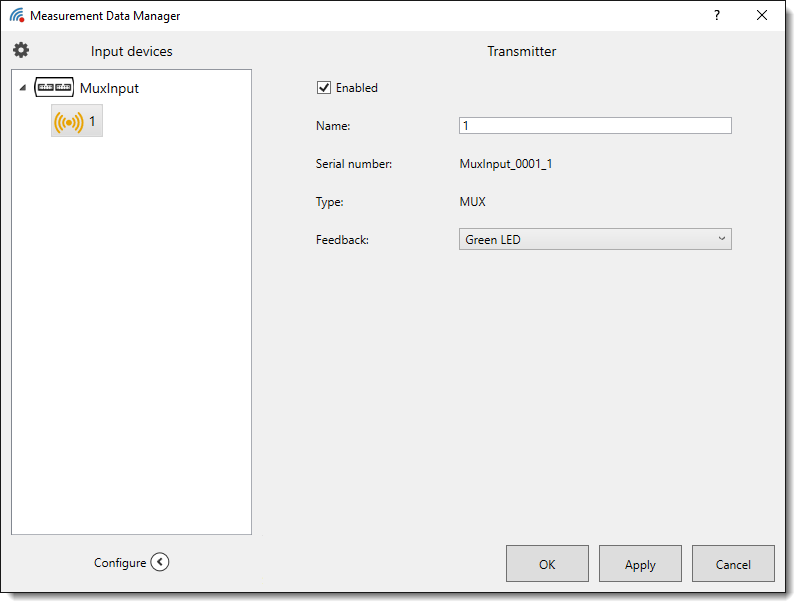Cancel the dialog changes
801x608 pixels.
[x=733, y=564]
